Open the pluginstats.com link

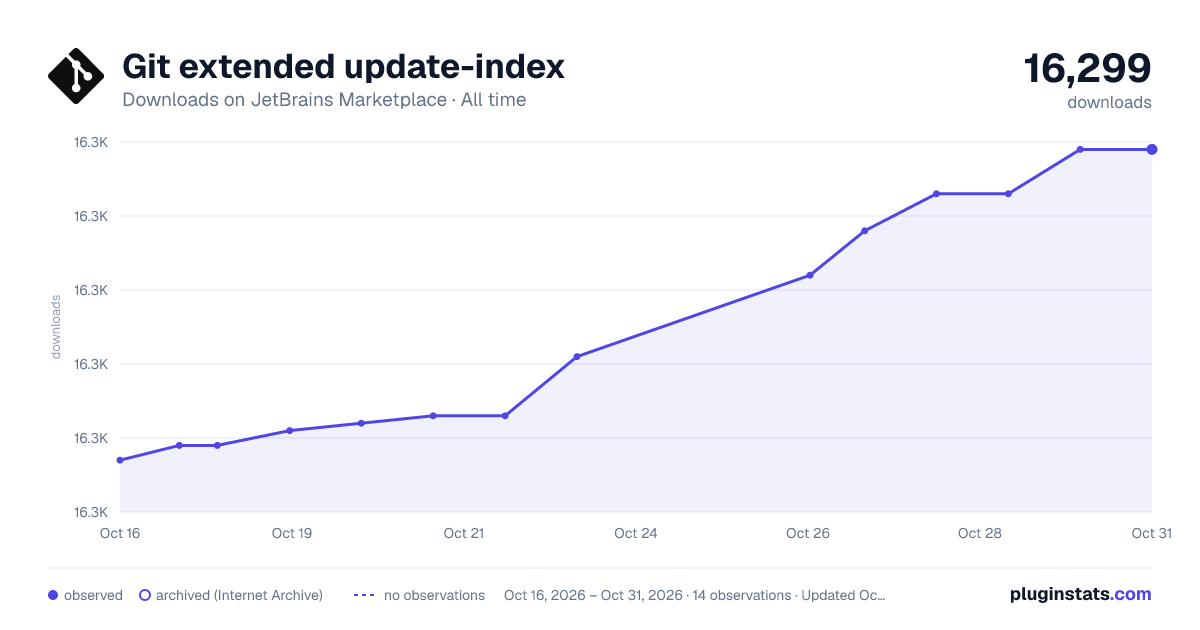(1080, 594)
